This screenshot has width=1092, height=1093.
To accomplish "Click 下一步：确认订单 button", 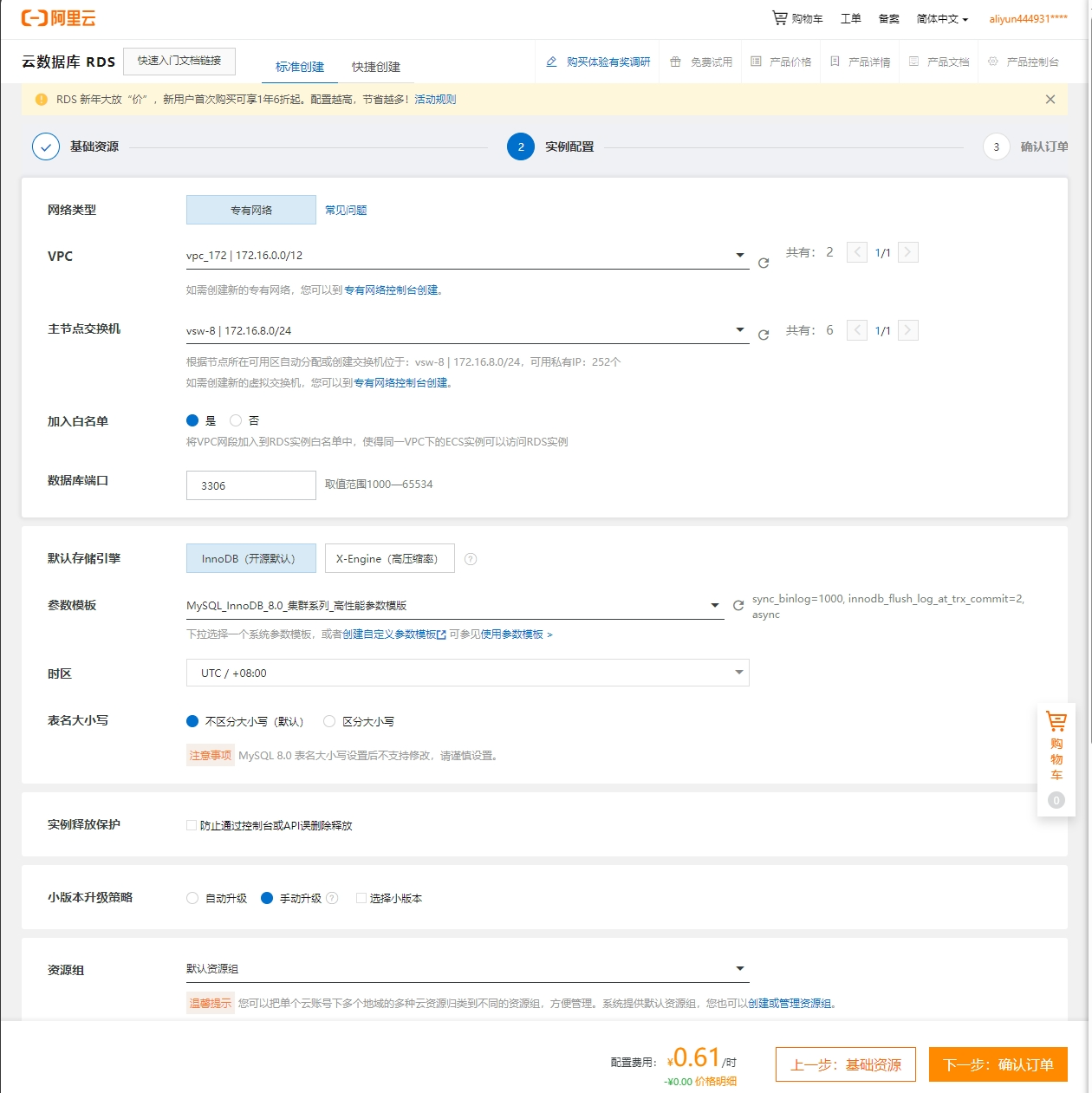I will coord(998,1064).
